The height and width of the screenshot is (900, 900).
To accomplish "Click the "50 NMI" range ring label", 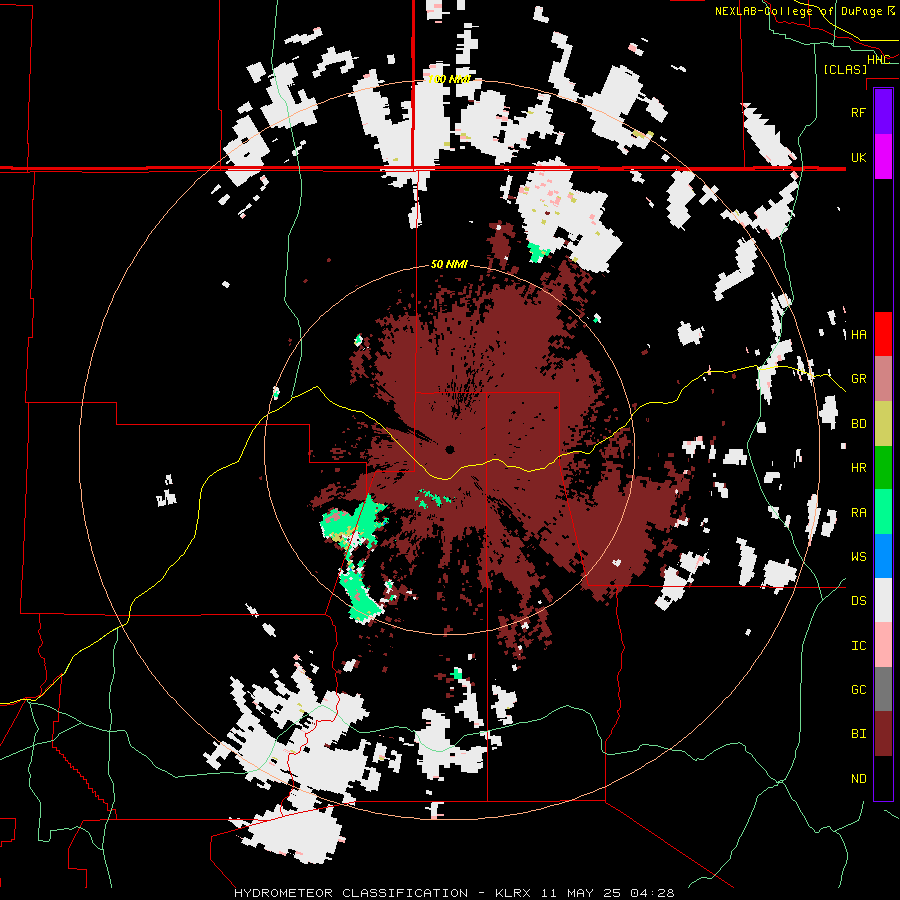I will click(449, 264).
